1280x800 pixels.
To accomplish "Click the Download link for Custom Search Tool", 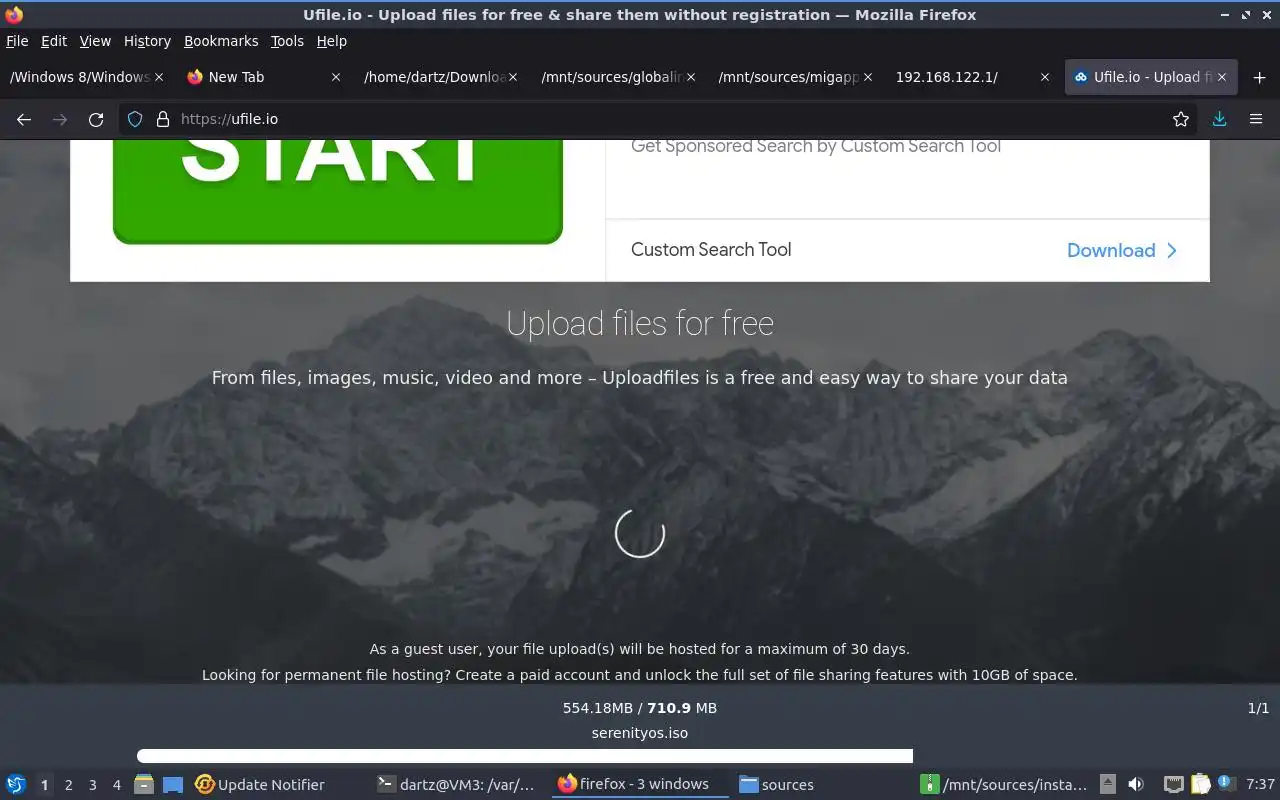I will [x=1111, y=250].
